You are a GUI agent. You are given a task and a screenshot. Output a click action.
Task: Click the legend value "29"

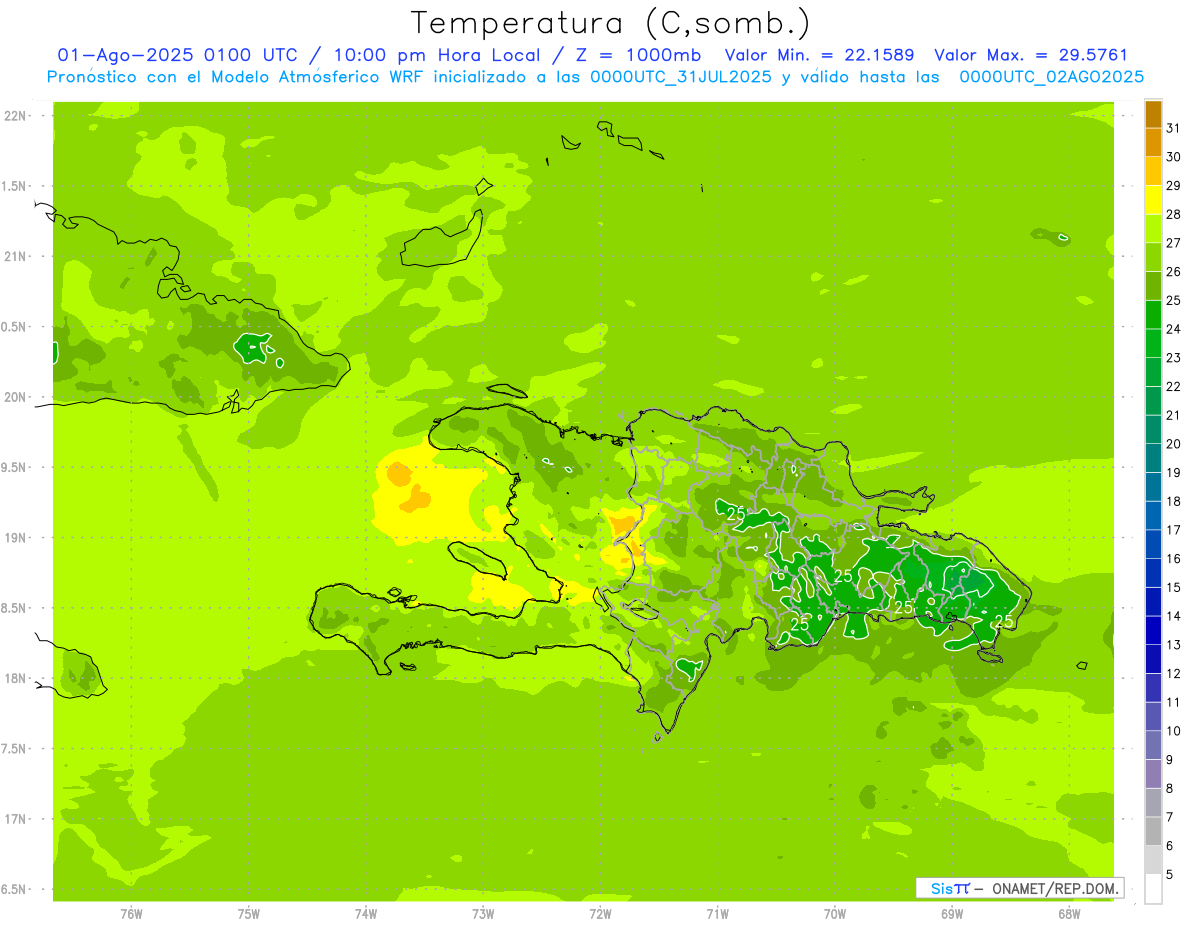(1174, 186)
